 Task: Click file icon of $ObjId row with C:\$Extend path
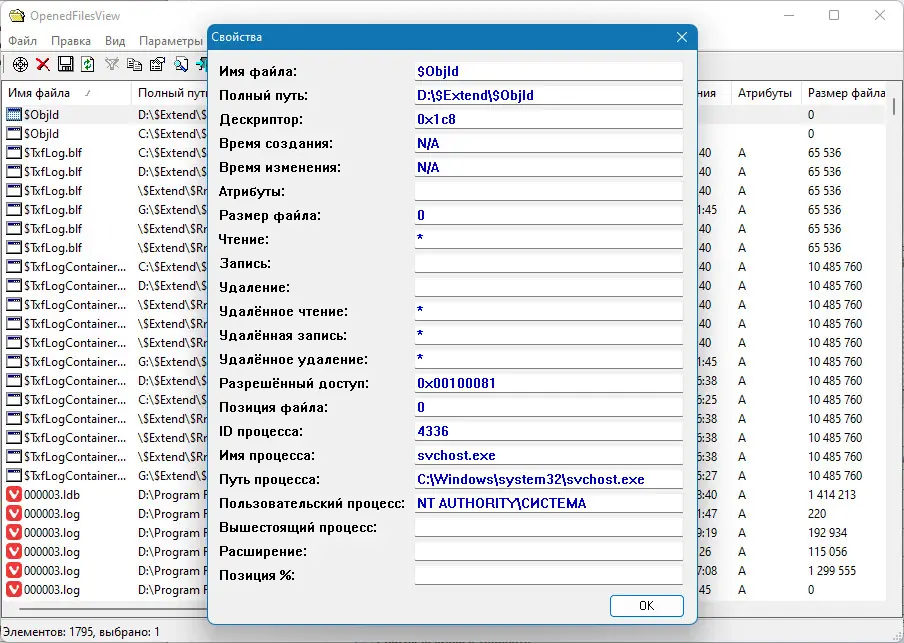tap(14, 133)
